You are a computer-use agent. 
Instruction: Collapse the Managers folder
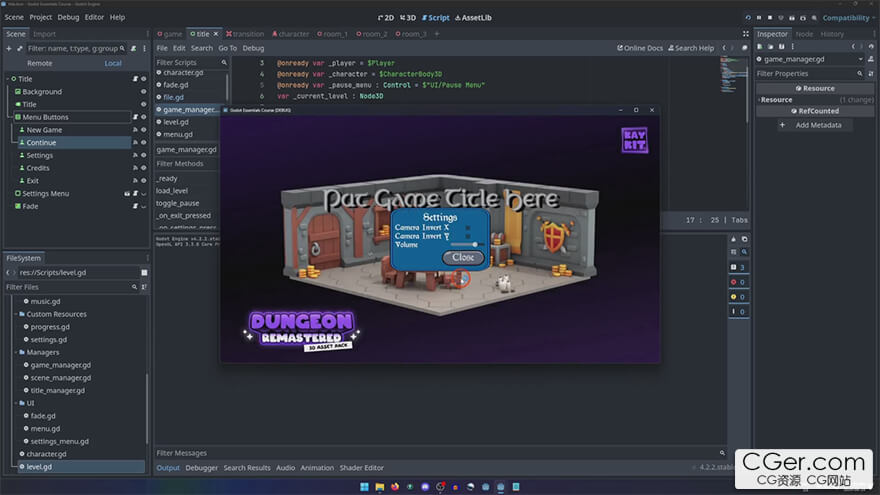[x=16, y=352]
